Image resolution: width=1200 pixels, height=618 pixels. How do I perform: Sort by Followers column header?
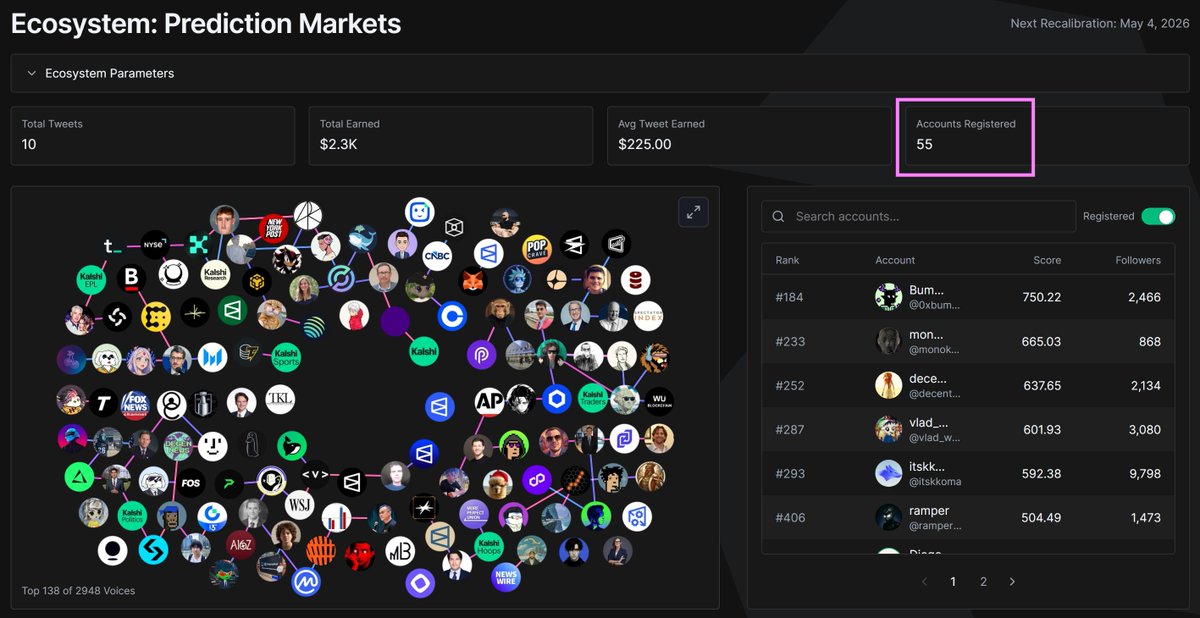click(x=1138, y=260)
